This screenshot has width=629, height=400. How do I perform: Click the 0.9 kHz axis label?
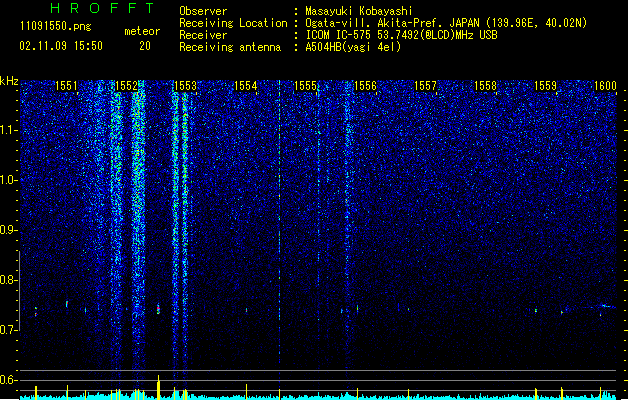click(9, 230)
